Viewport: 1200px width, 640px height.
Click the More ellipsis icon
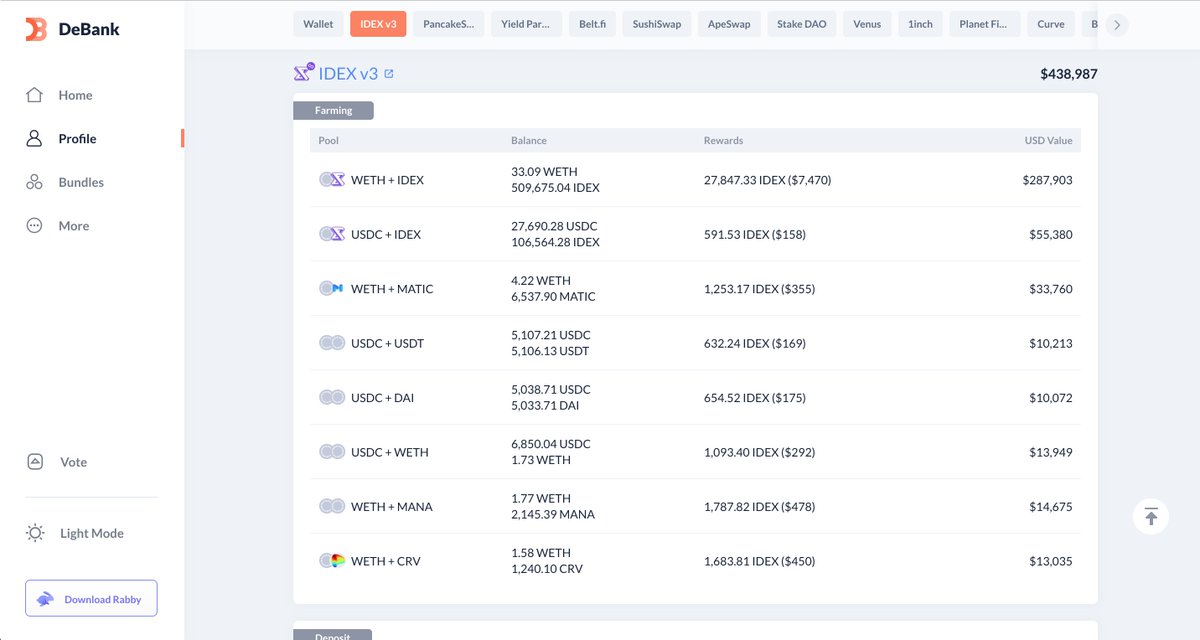pyautogui.click(x=34, y=226)
